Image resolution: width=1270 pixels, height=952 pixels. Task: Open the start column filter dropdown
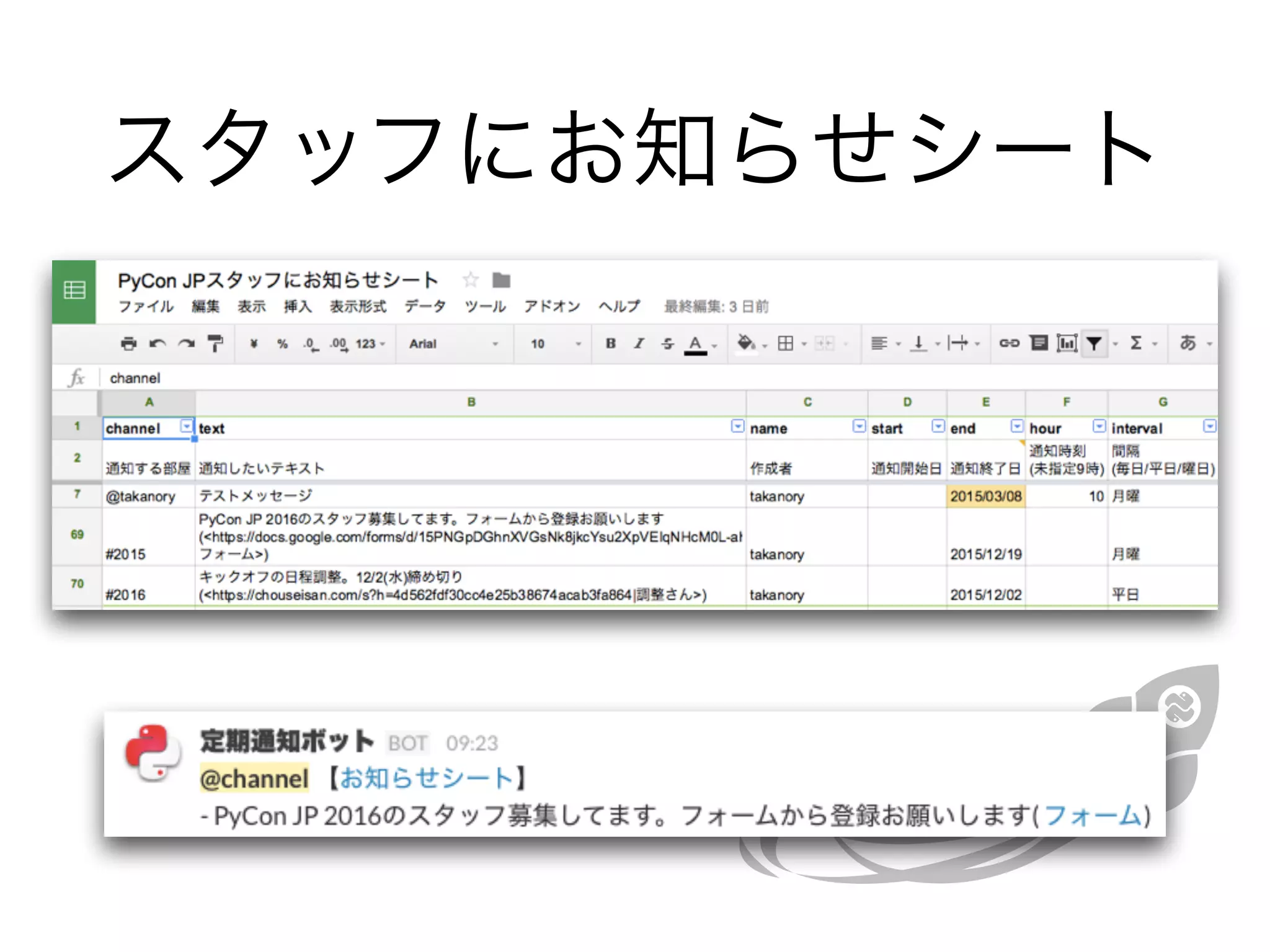click(x=938, y=426)
